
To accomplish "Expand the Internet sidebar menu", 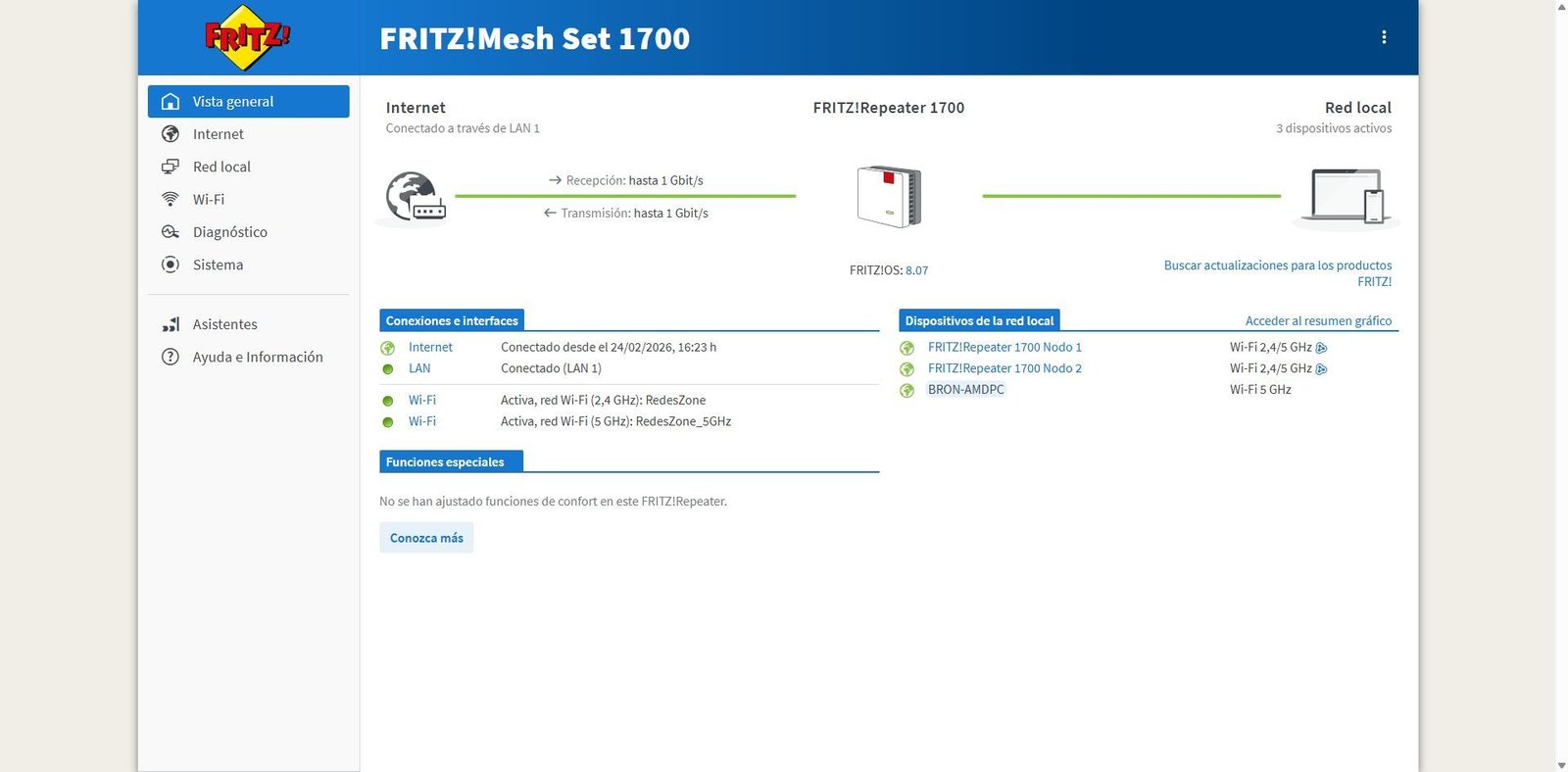I will coord(219,134).
